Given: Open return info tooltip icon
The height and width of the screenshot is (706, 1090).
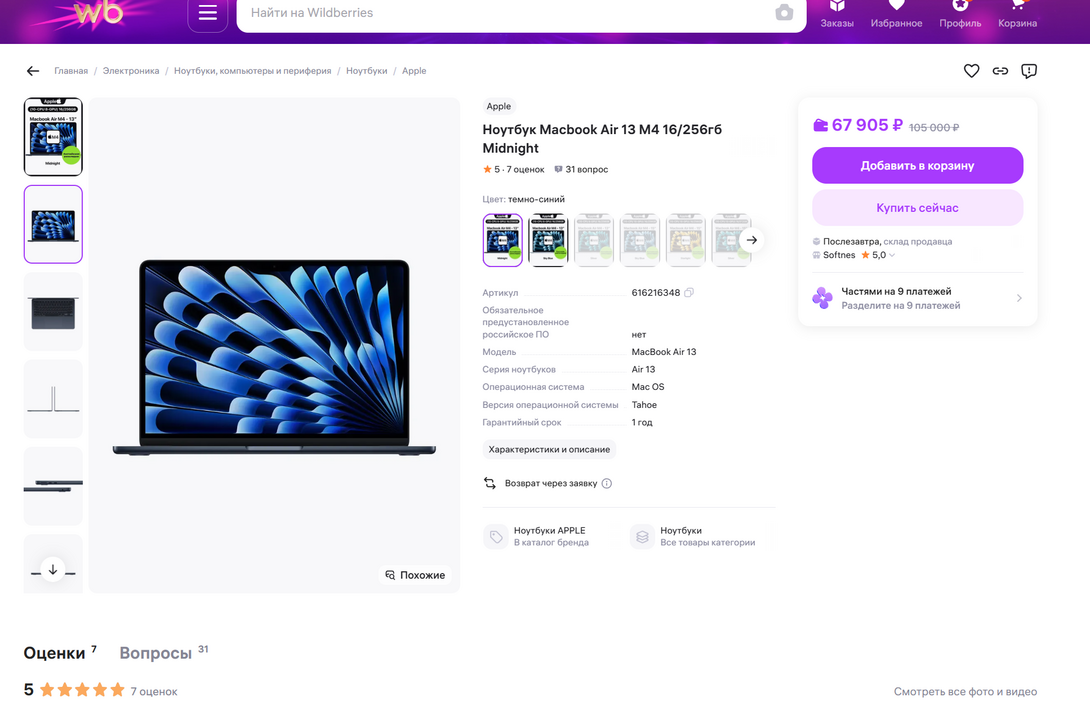Looking at the screenshot, I should click(607, 484).
